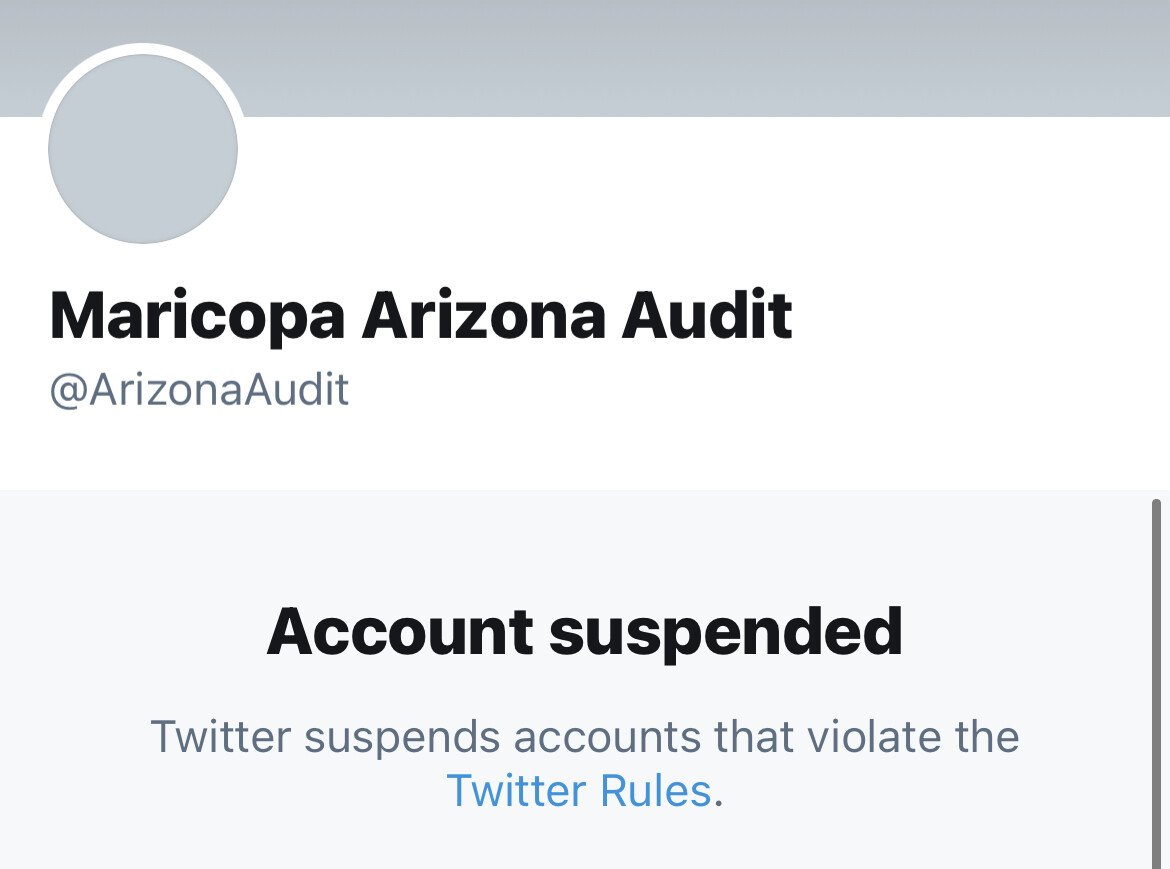
Task: Click the Account suspended heading
Action: (584, 631)
